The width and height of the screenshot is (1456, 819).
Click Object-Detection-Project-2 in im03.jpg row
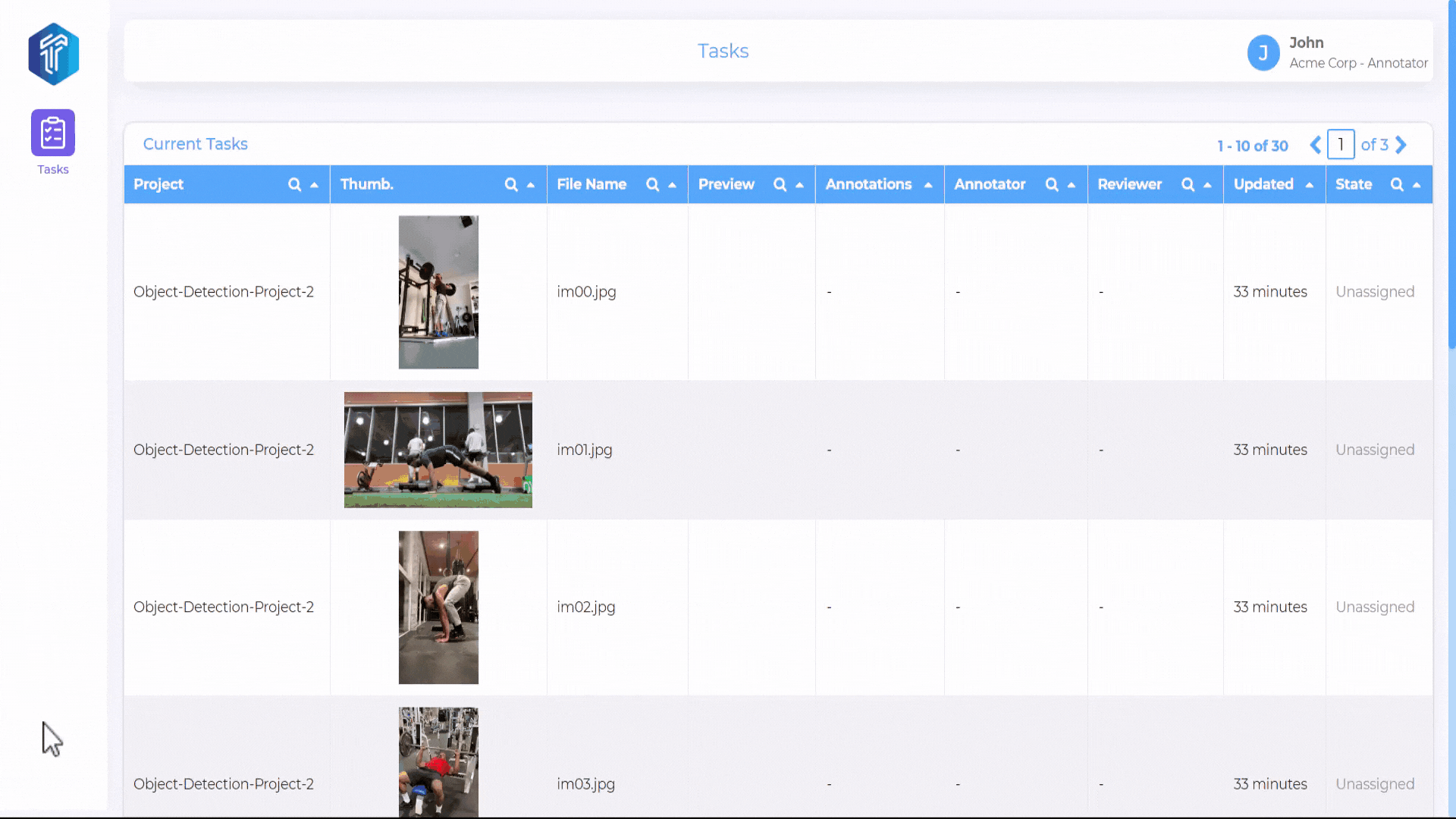tap(224, 784)
